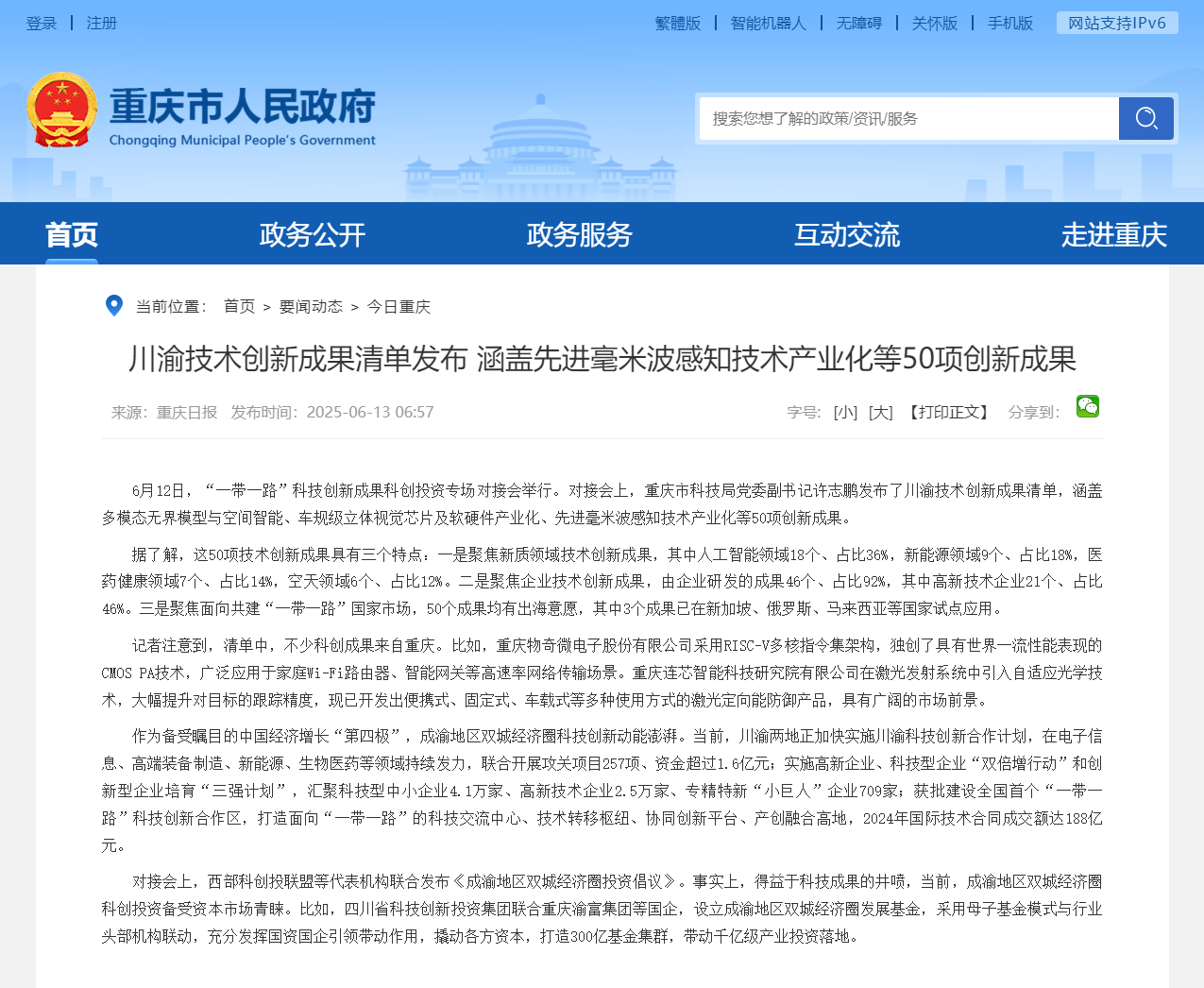This screenshot has width=1204, height=988.
Task: Click the magnifier search button
Action: [x=1145, y=118]
